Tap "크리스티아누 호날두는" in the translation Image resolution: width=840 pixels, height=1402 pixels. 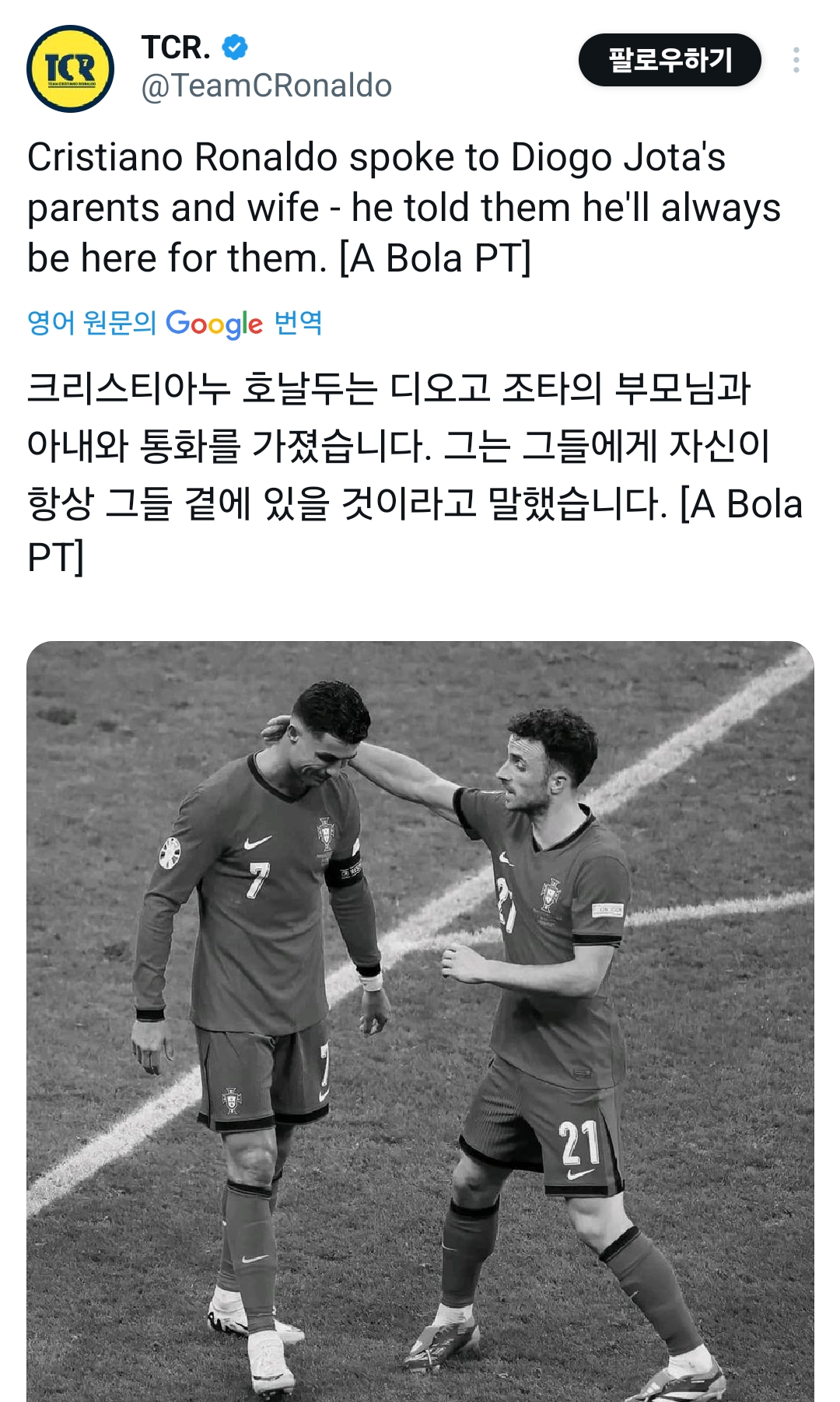[202, 388]
